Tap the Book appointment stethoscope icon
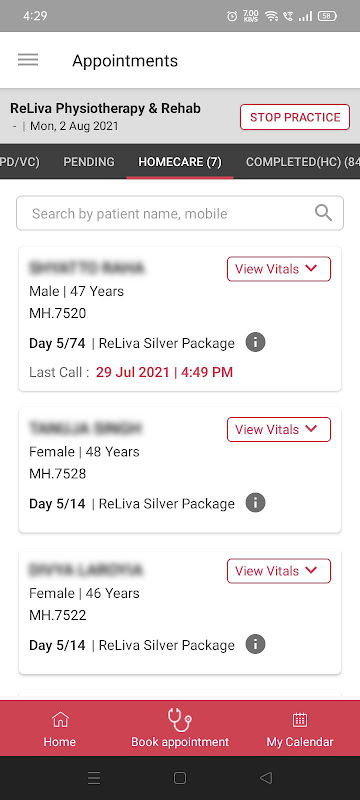Screen dimensions: 360x800 [179, 721]
